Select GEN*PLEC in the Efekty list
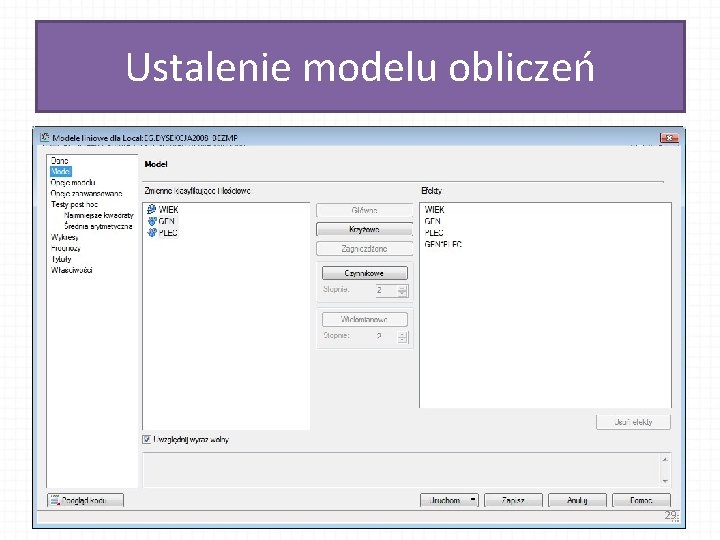720x540 pixels. [443, 244]
